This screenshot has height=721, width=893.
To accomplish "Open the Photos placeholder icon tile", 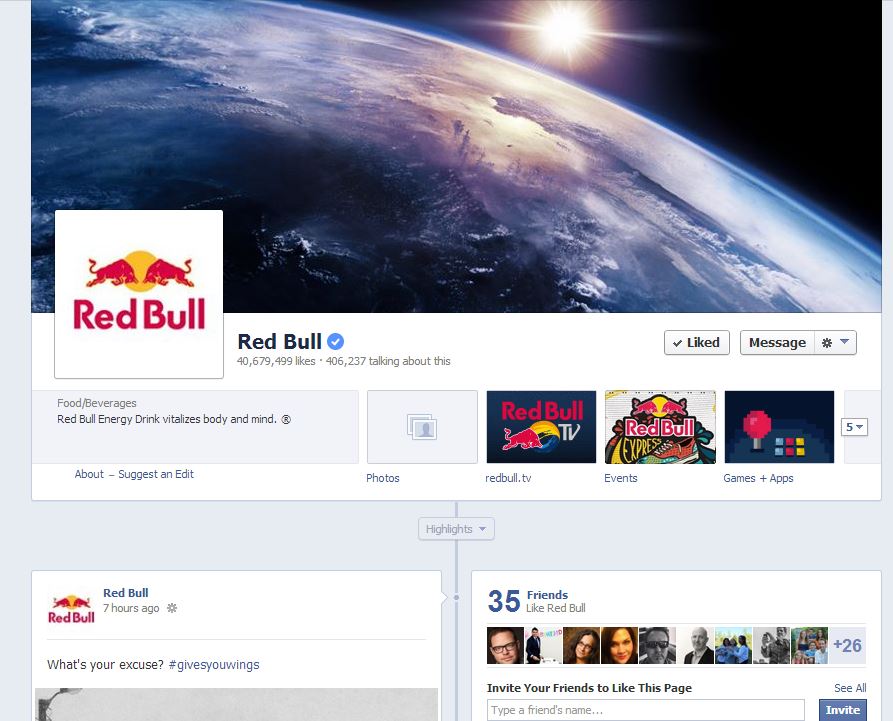I will pos(422,427).
